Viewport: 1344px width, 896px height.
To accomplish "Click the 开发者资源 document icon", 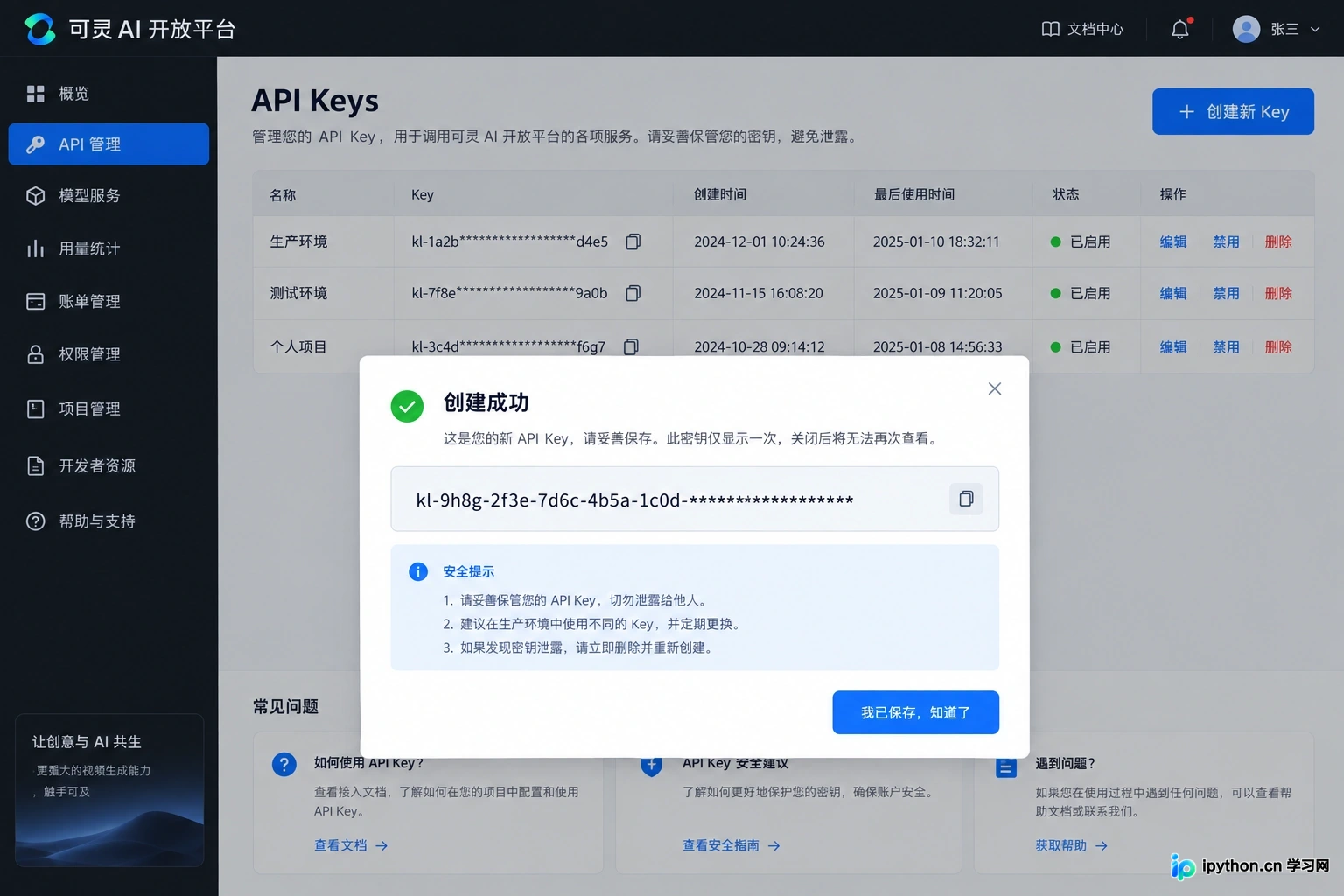I will [x=36, y=465].
